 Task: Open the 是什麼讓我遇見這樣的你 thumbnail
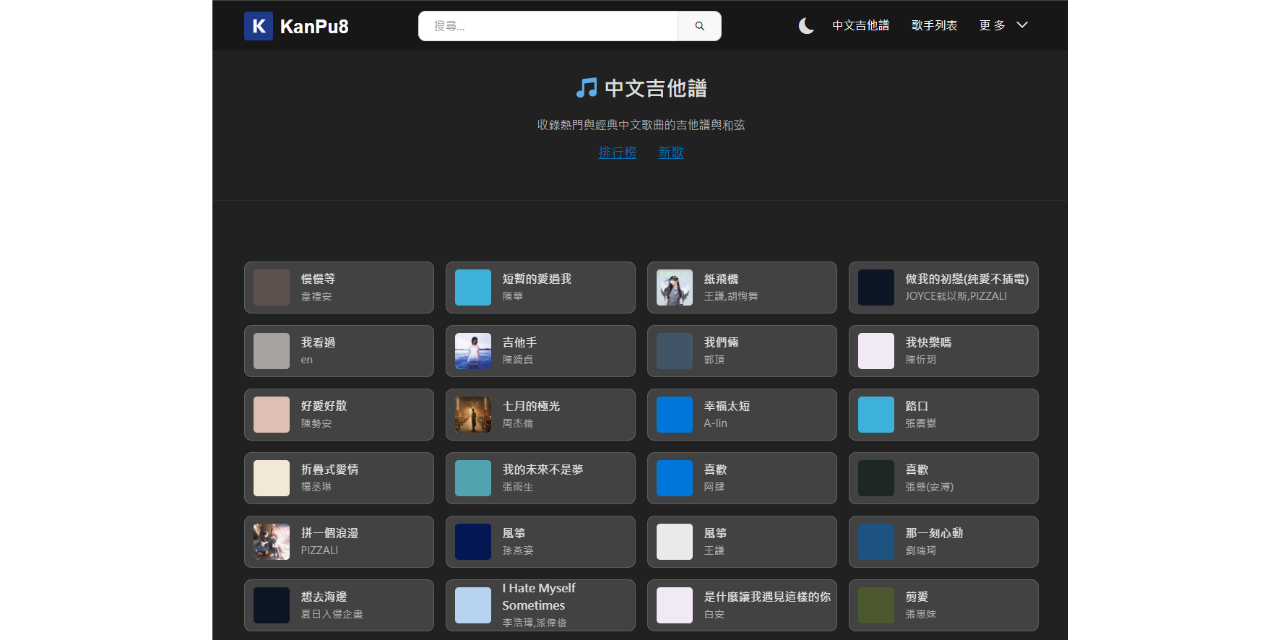(x=675, y=605)
